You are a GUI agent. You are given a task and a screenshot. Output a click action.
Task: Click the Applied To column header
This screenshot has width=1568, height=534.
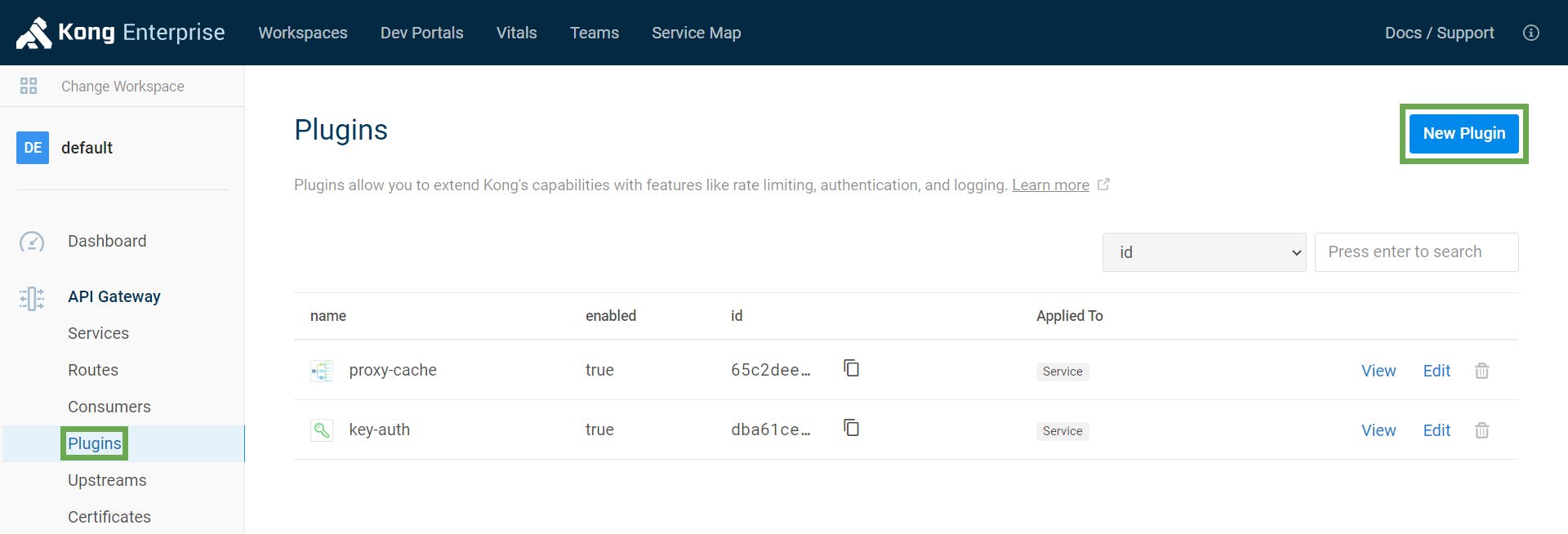(x=1070, y=316)
